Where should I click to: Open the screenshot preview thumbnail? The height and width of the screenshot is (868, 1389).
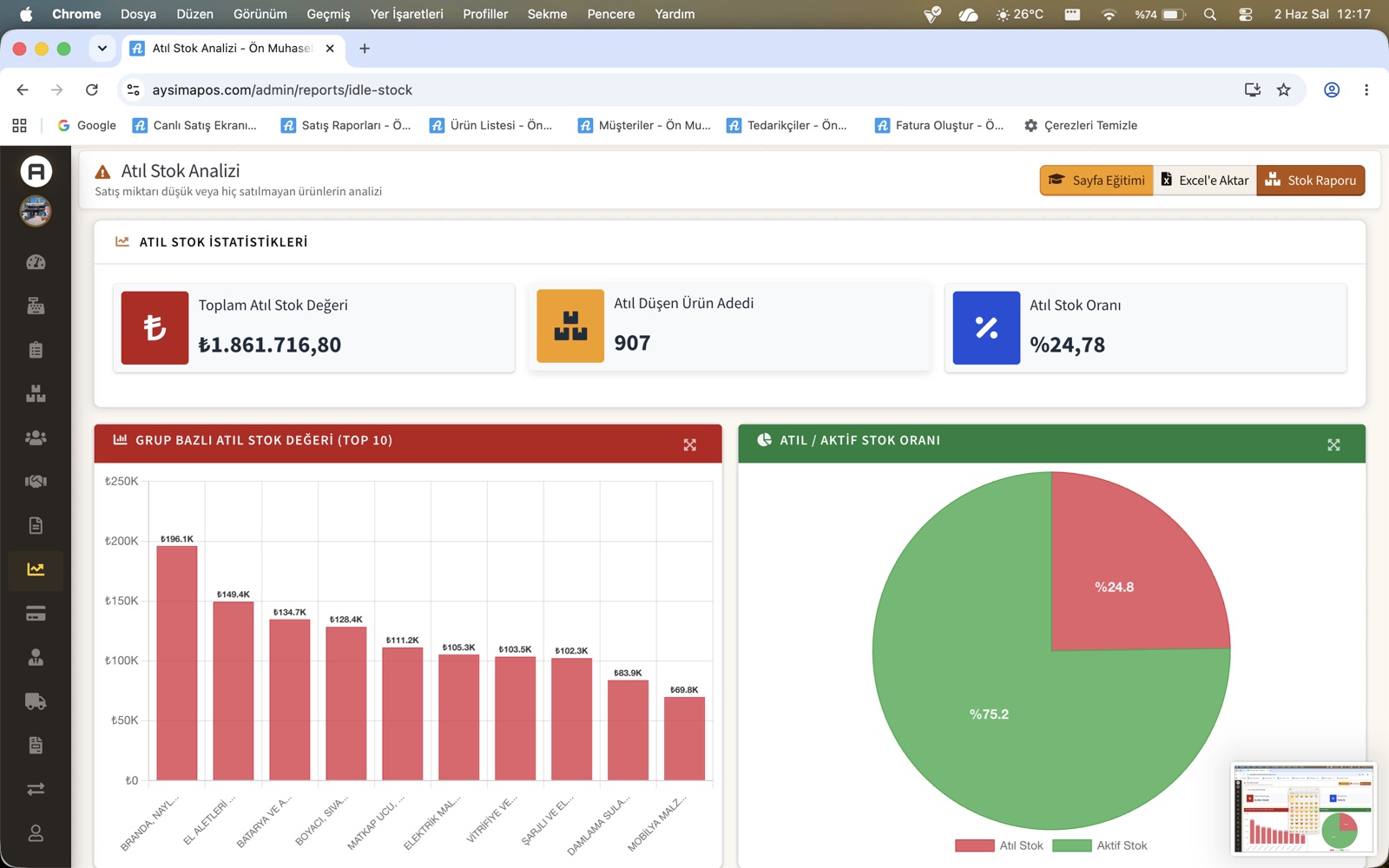point(1304,809)
